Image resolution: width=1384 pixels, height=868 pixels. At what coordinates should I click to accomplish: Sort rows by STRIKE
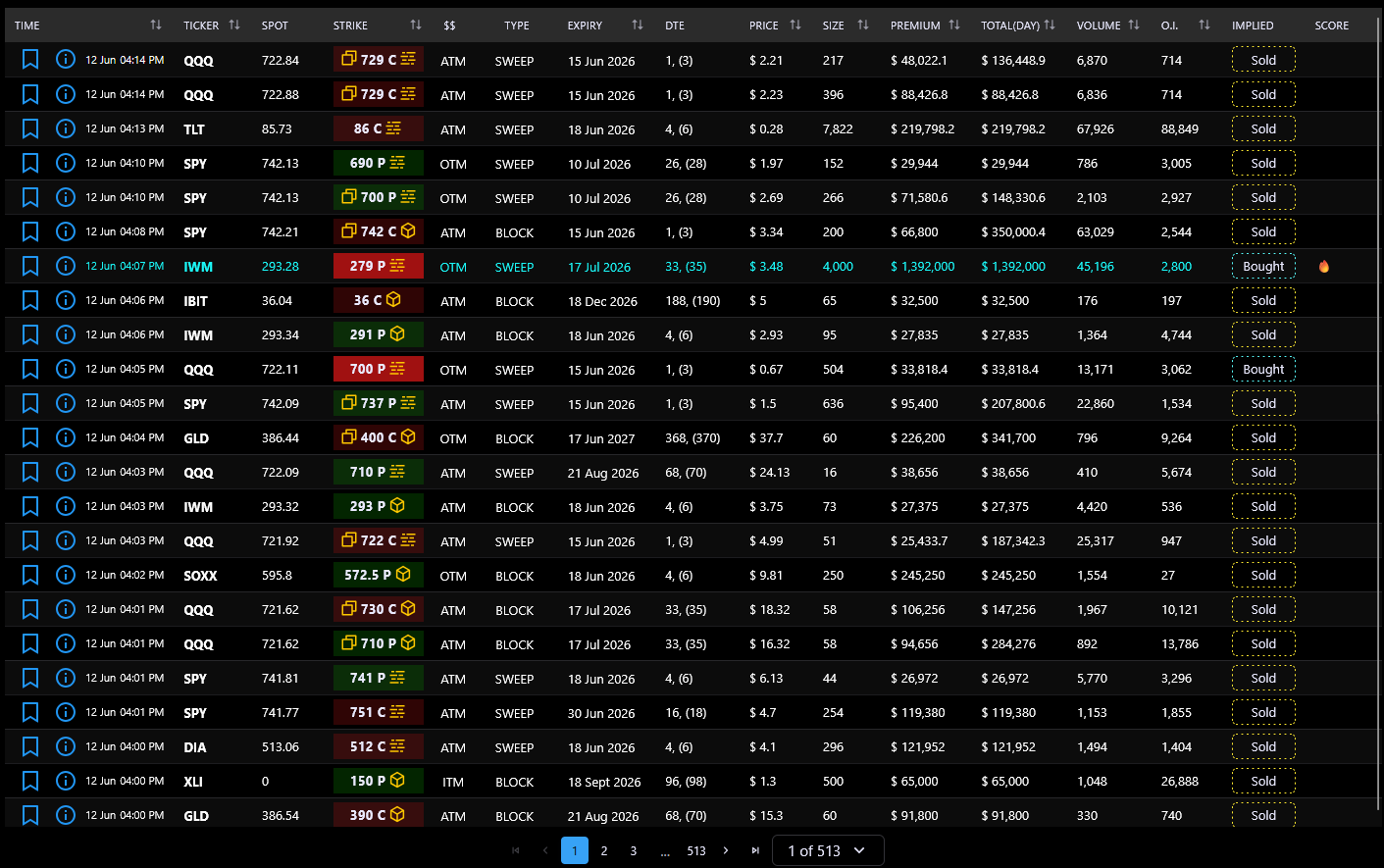pyautogui.click(x=416, y=25)
